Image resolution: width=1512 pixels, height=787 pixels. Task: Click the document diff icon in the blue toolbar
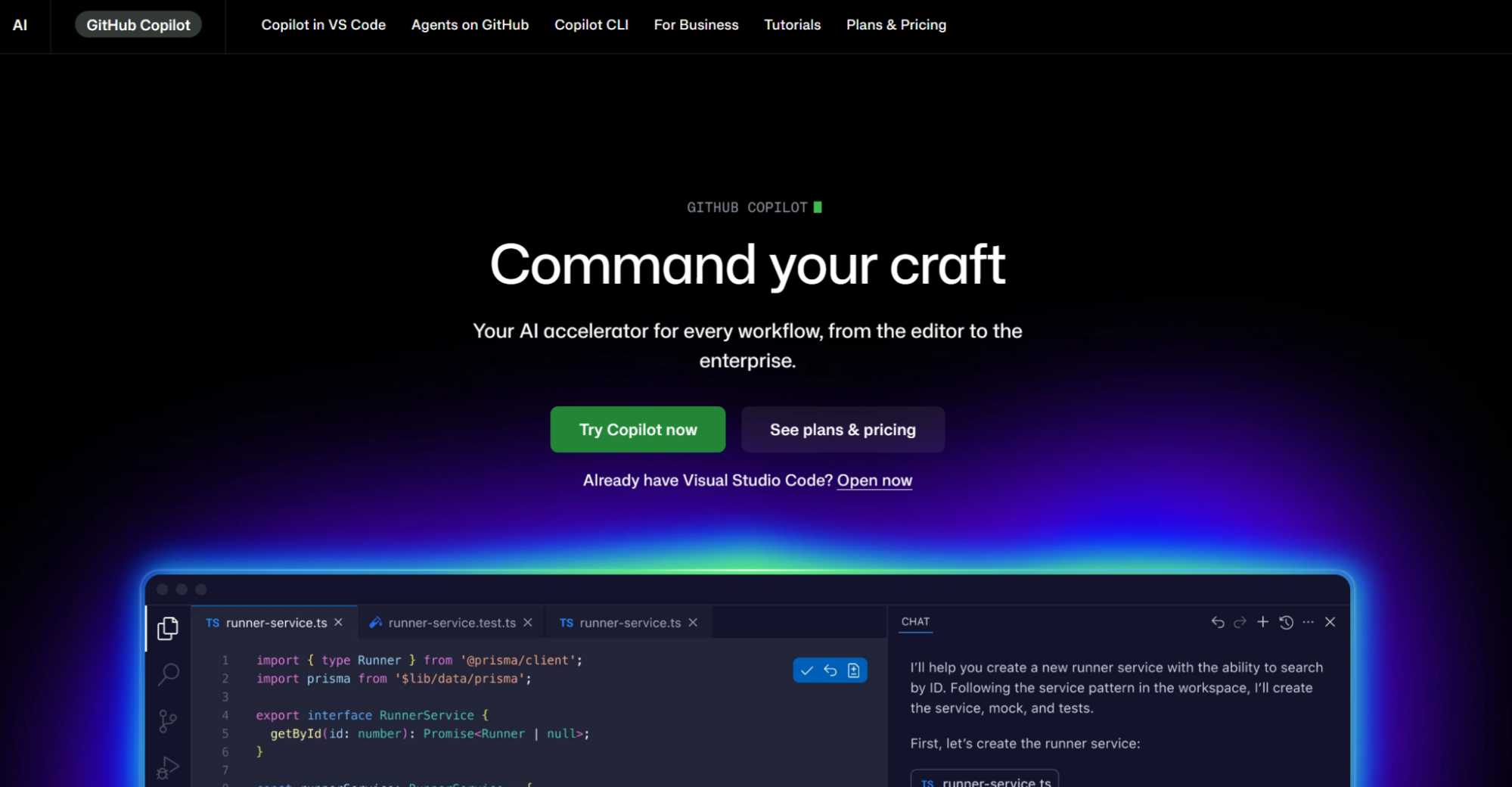[854, 670]
